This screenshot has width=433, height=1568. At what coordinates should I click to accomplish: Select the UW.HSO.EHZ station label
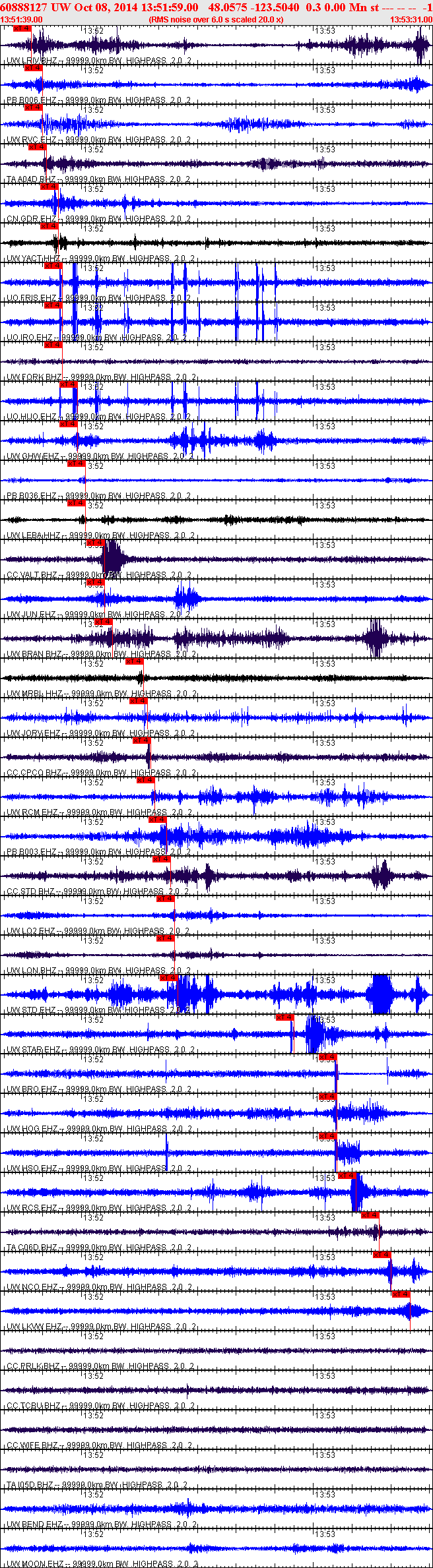point(32,1168)
